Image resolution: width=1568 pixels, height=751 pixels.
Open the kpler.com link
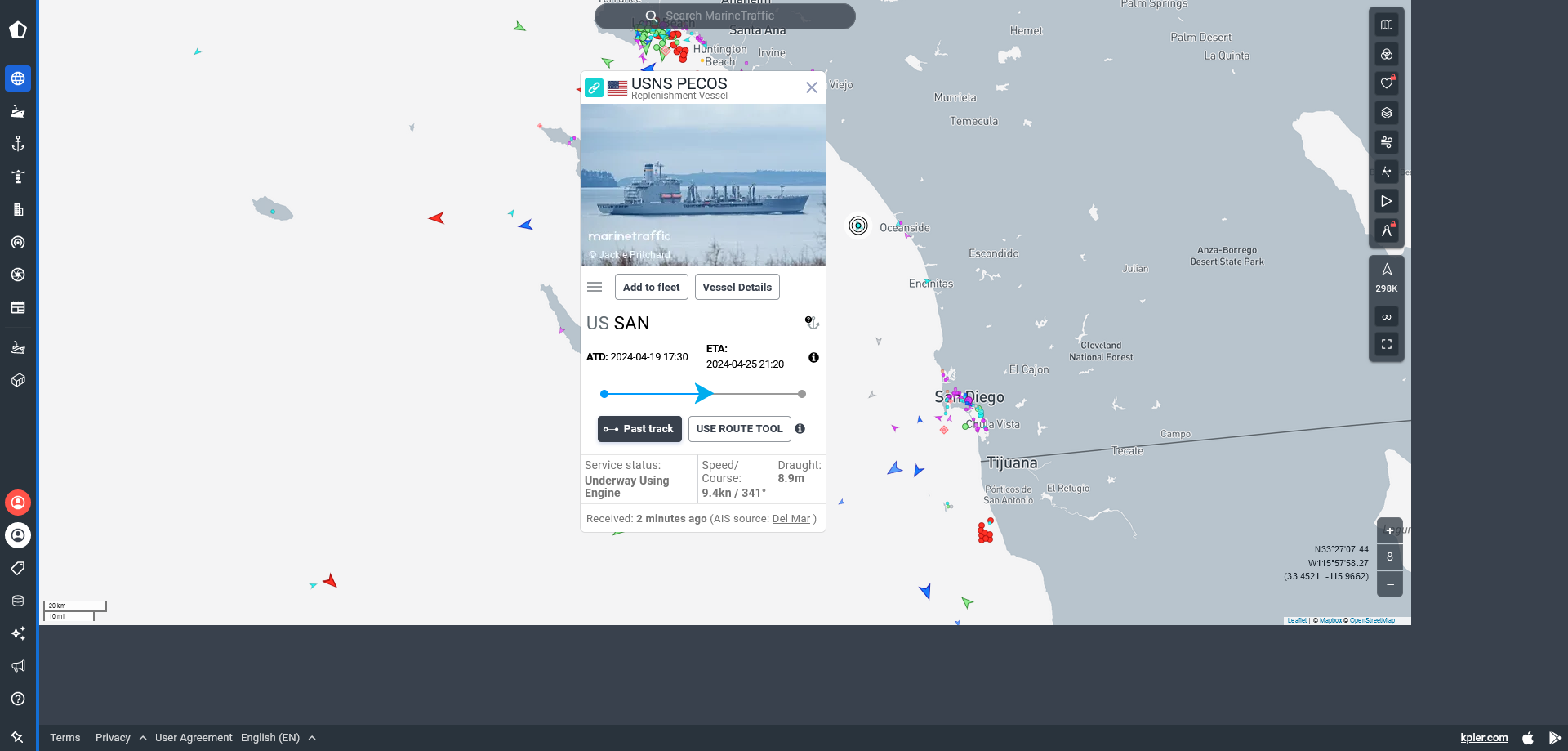pyautogui.click(x=1484, y=738)
